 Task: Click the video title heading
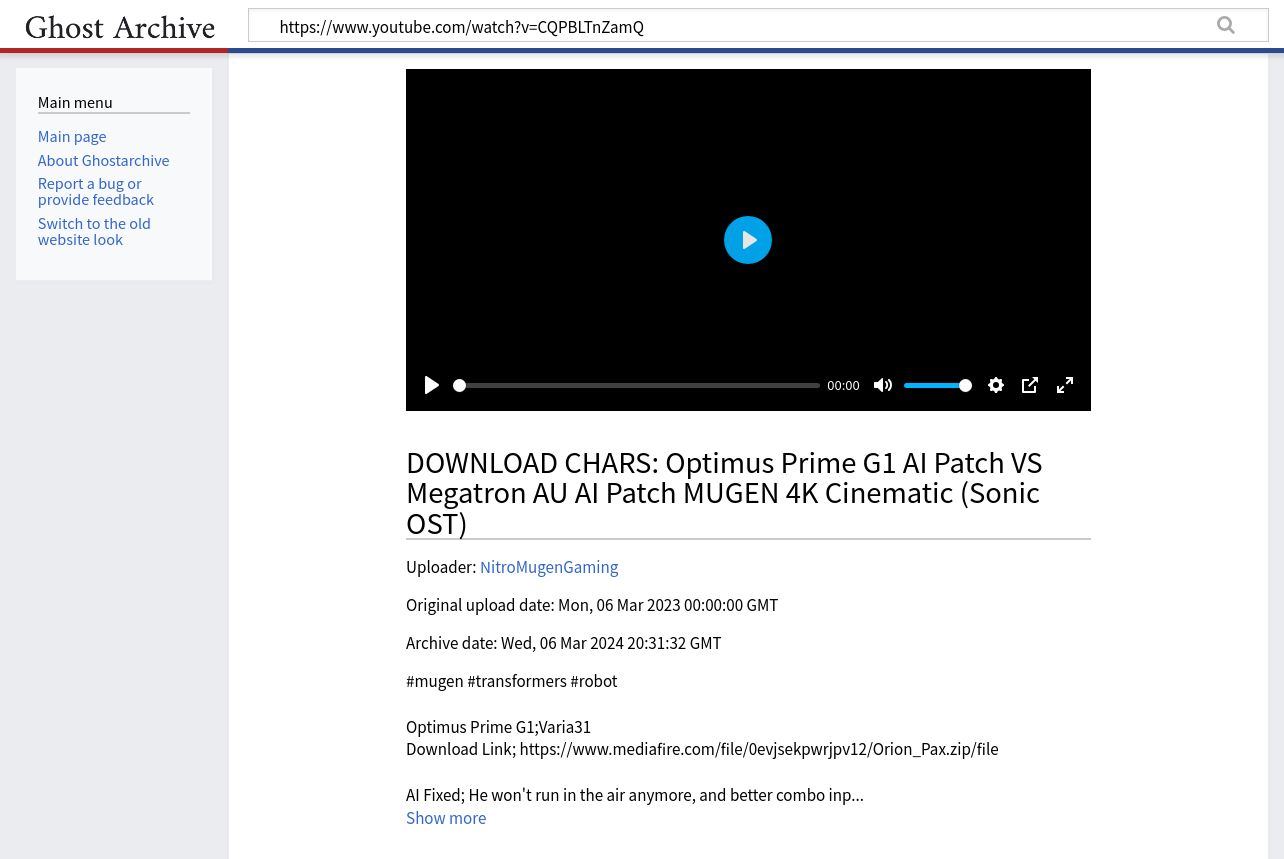click(748, 493)
